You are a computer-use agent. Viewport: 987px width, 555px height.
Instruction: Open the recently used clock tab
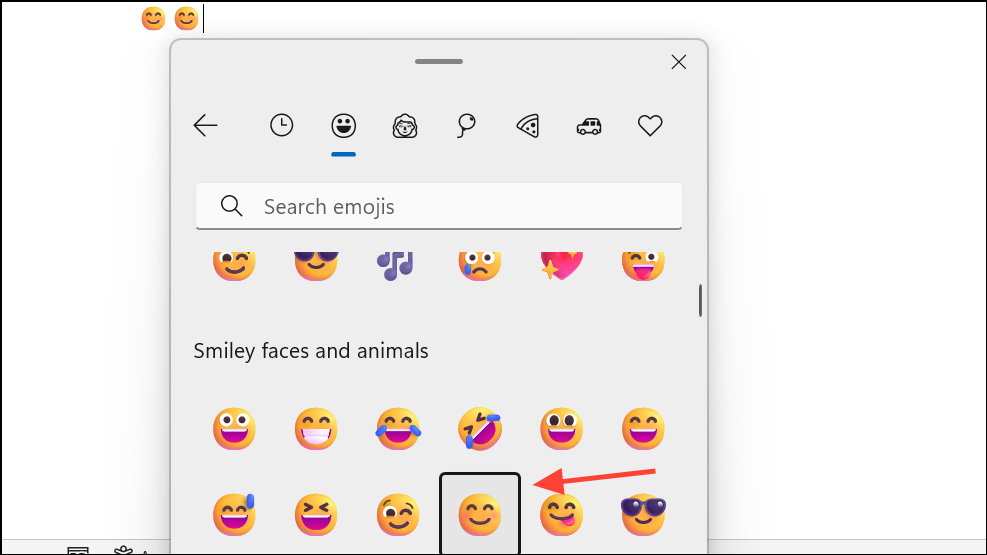coord(282,125)
